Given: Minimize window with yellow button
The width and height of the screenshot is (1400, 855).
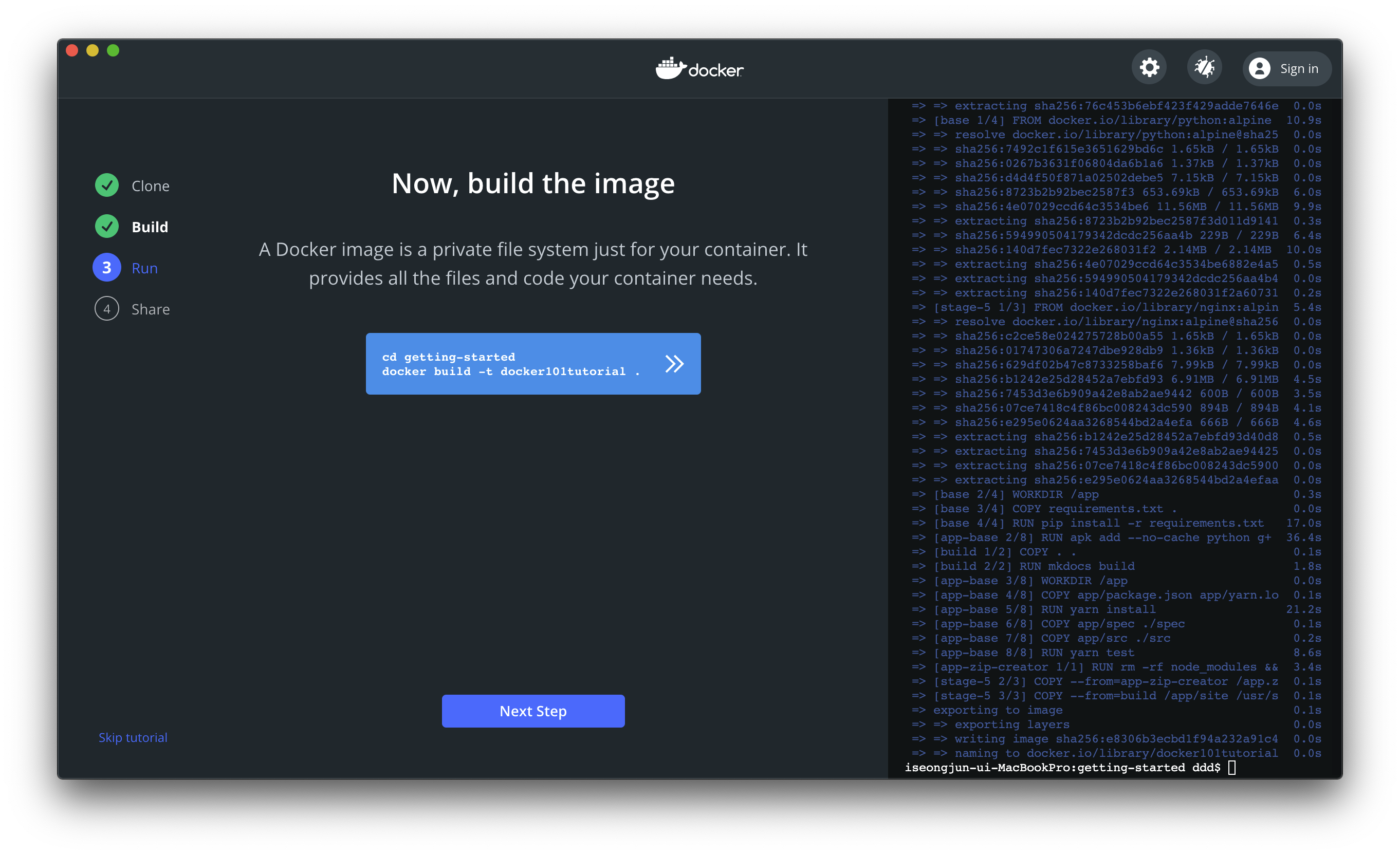Looking at the screenshot, I should (x=93, y=50).
